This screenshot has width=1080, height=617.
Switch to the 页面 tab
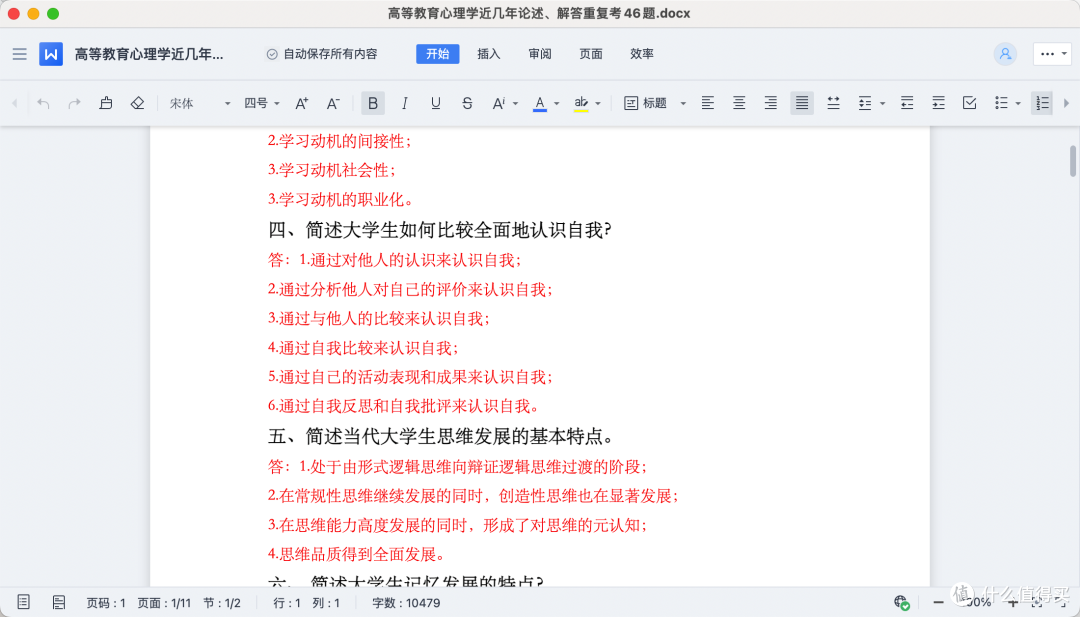click(590, 54)
